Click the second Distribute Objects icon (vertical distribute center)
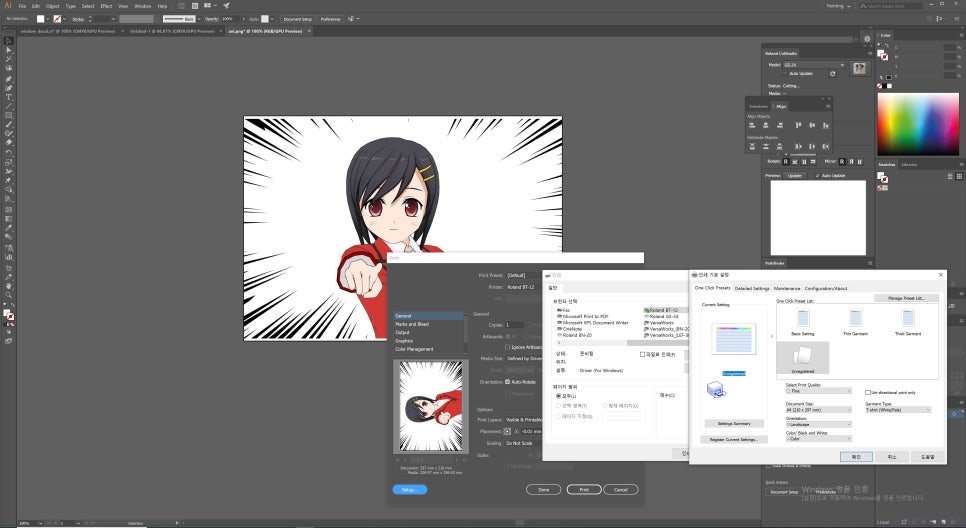 click(766, 147)
